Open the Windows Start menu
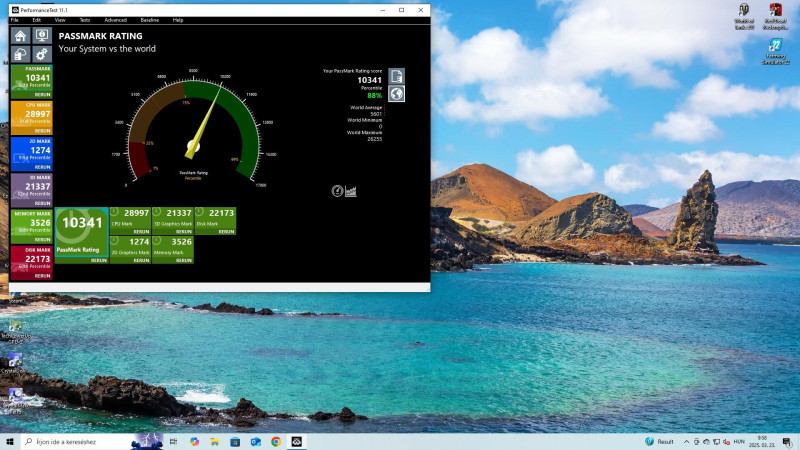The image size is (800, 450). pos(10,441)
